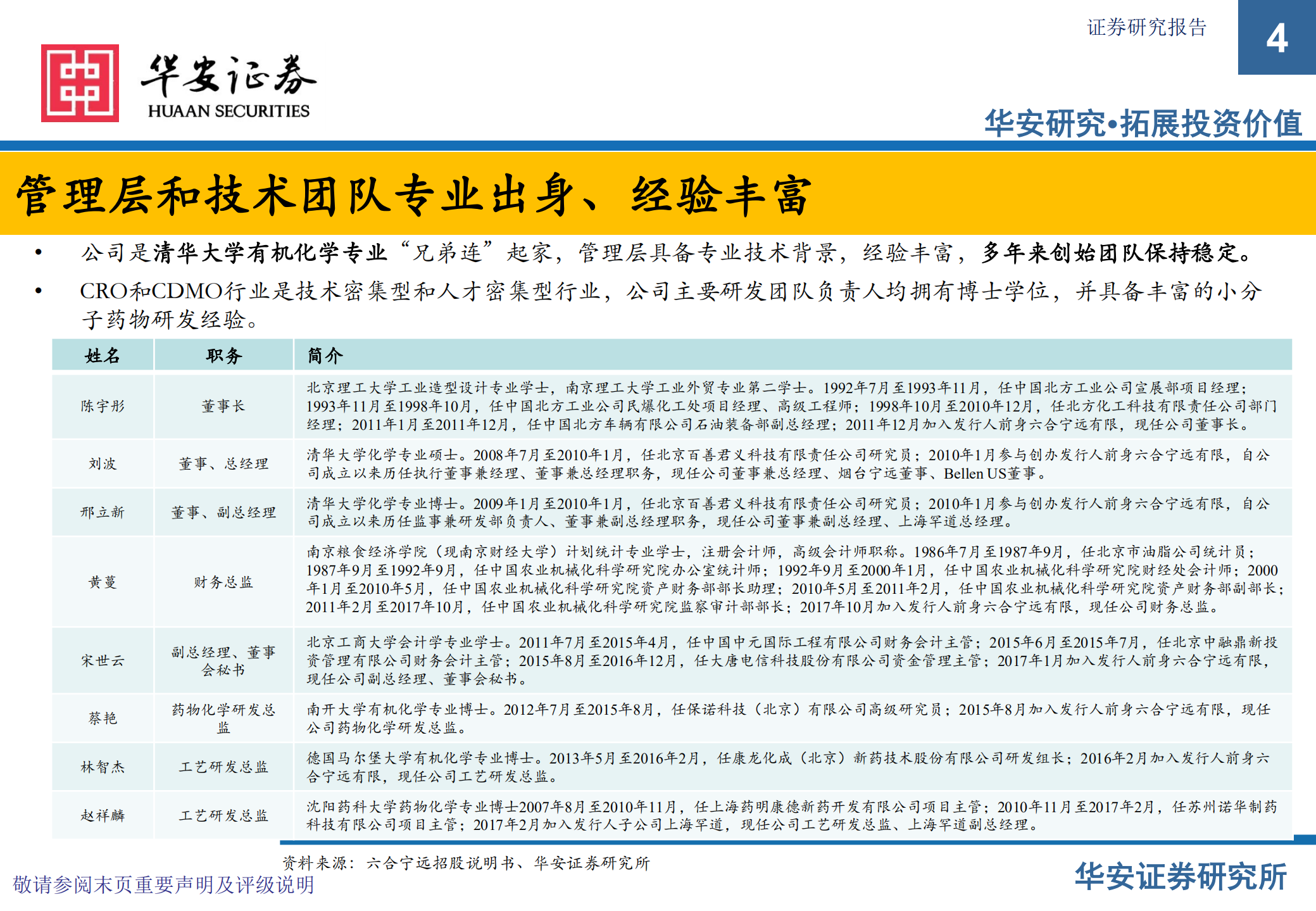Viewport: 1316px width, 911px height.
Task: Click the 资料来源 source note text
Action: click(466, 862)
